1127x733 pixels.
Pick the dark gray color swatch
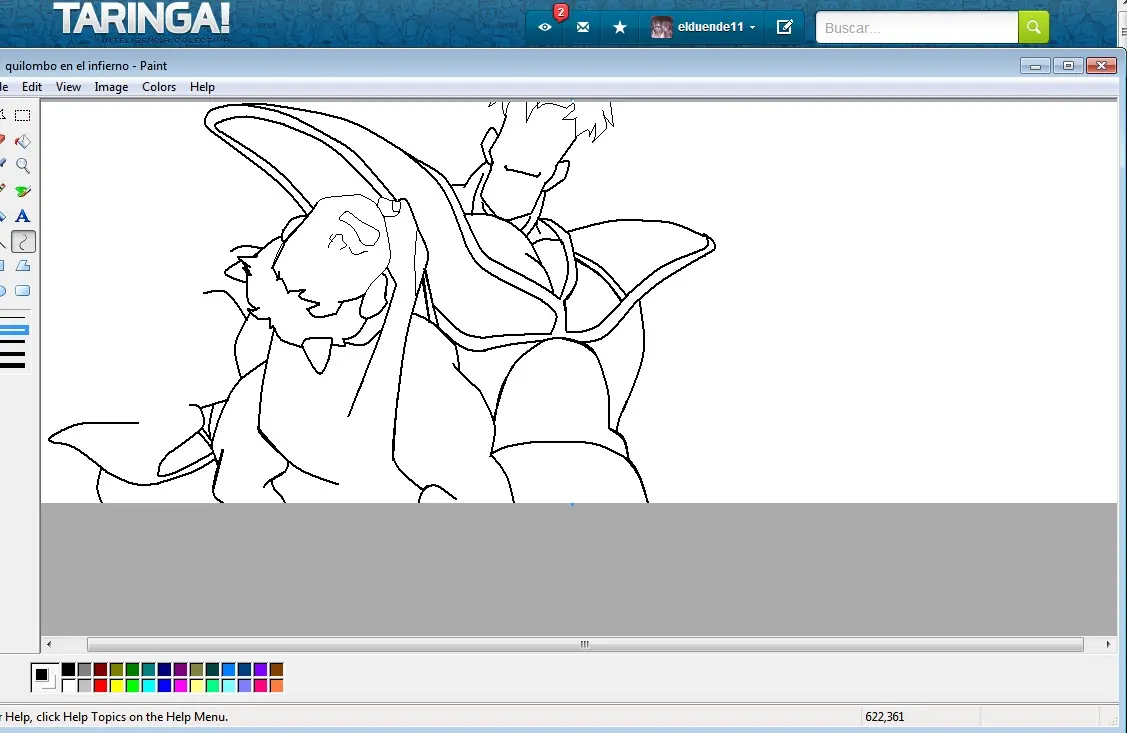coord(84,670)
